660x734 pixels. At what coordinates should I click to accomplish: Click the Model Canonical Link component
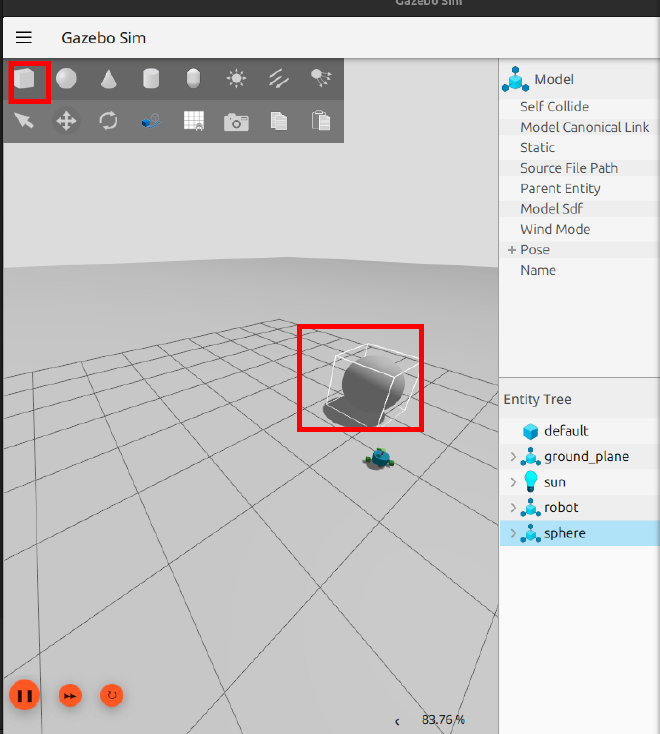point(579,127)
